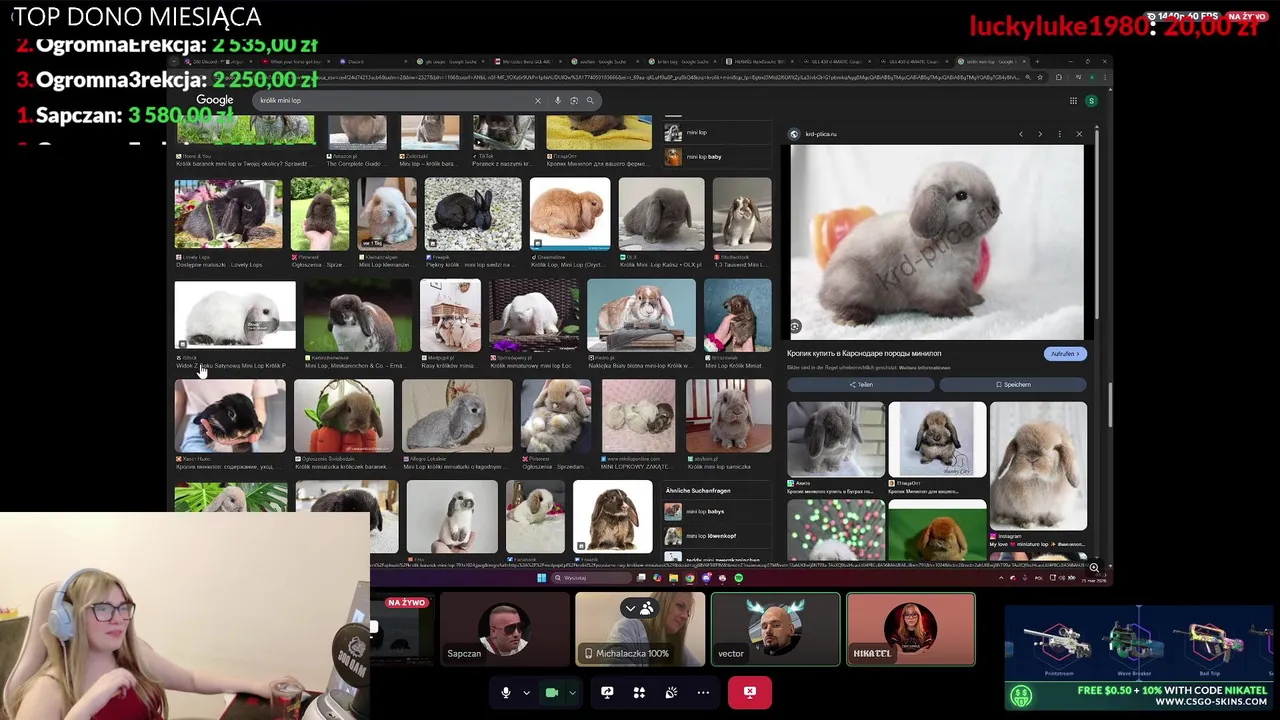Click the share screen button
This screenshot has height=720, width=1280.
[x=607, y=692]
